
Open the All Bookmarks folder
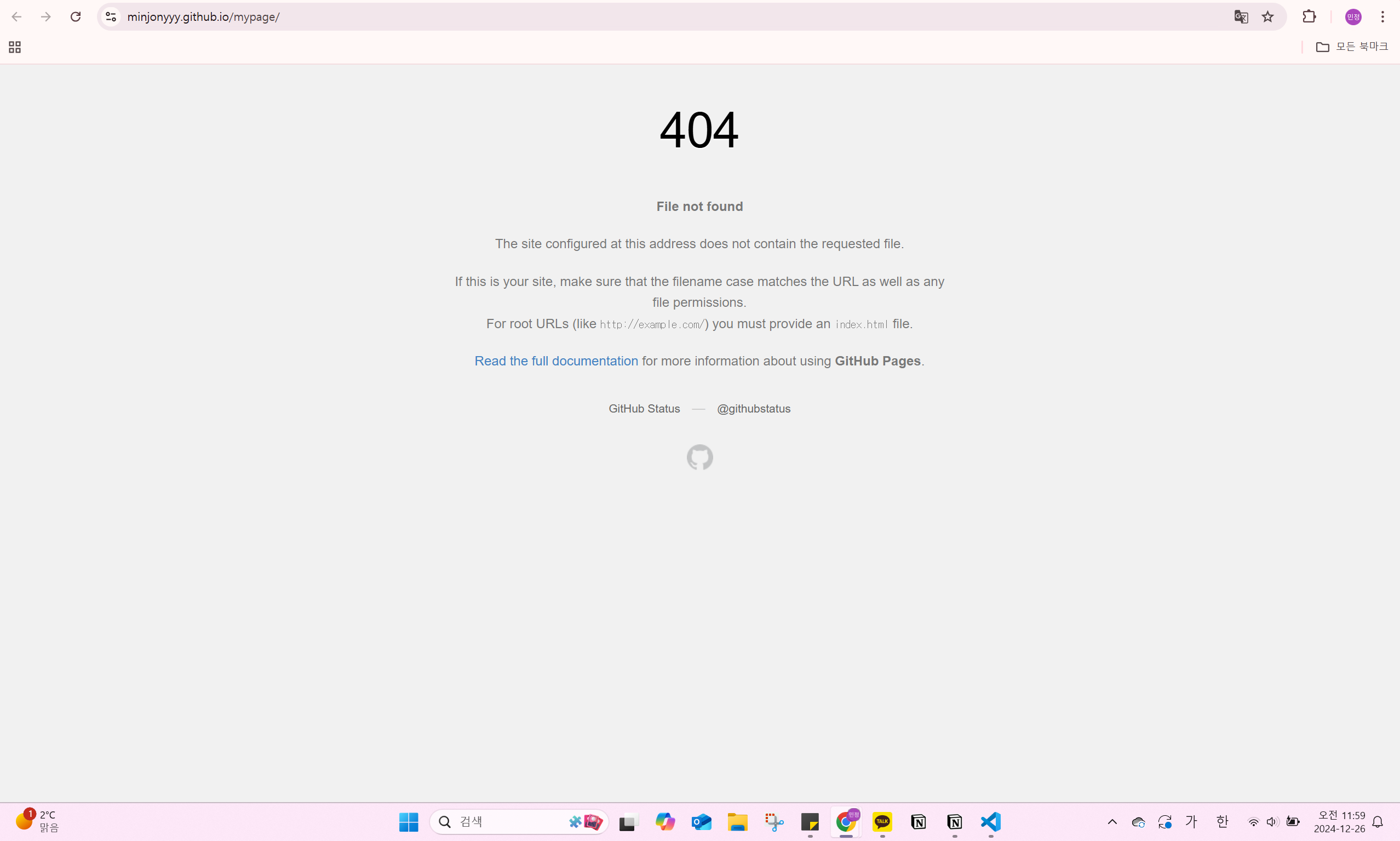tap(1351, 47)
